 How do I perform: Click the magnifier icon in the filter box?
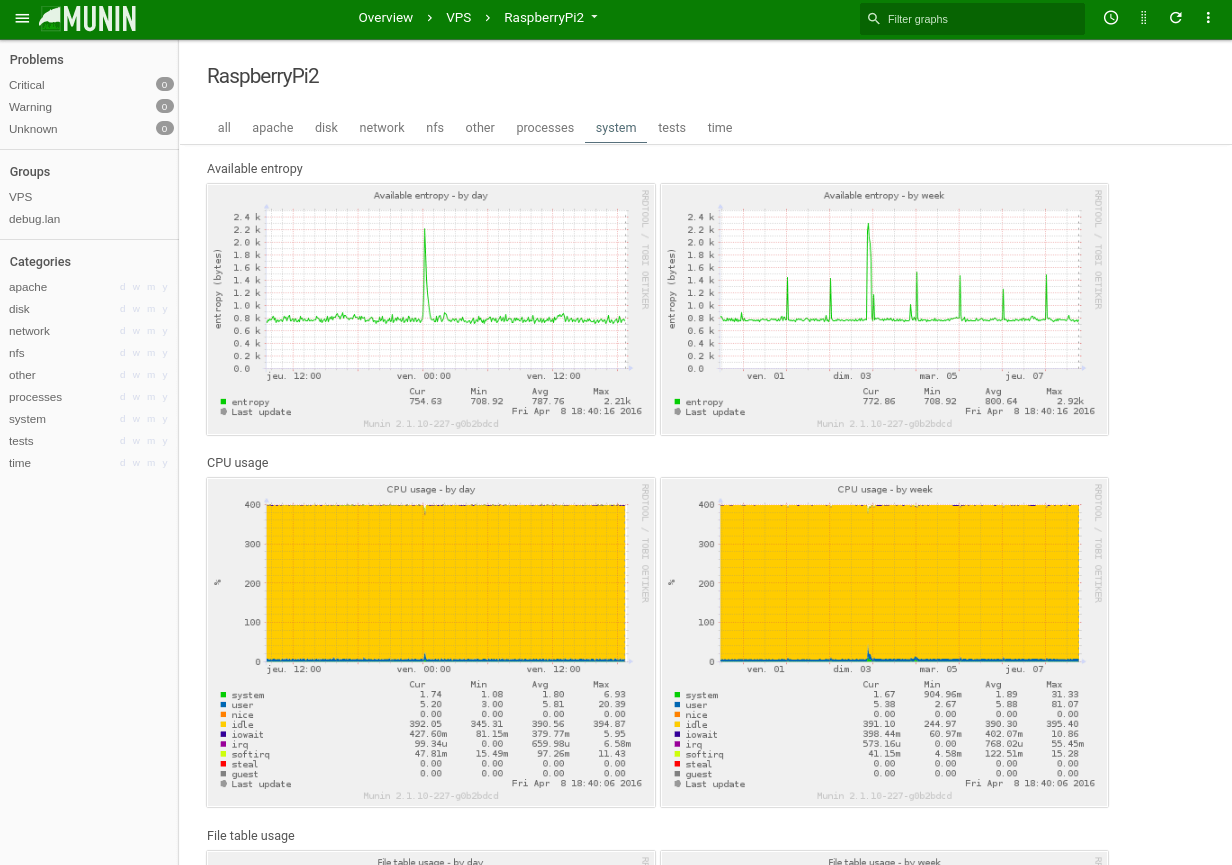click(874, 19)
